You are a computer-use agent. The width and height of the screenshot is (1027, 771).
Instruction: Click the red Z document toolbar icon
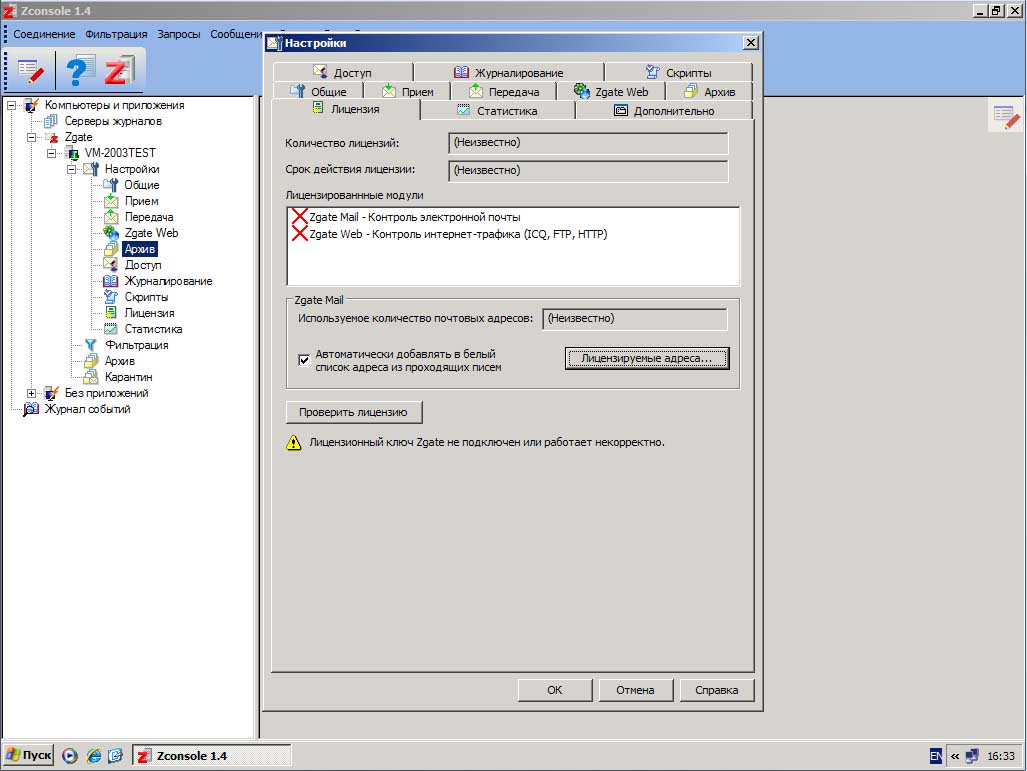(119, 70)
